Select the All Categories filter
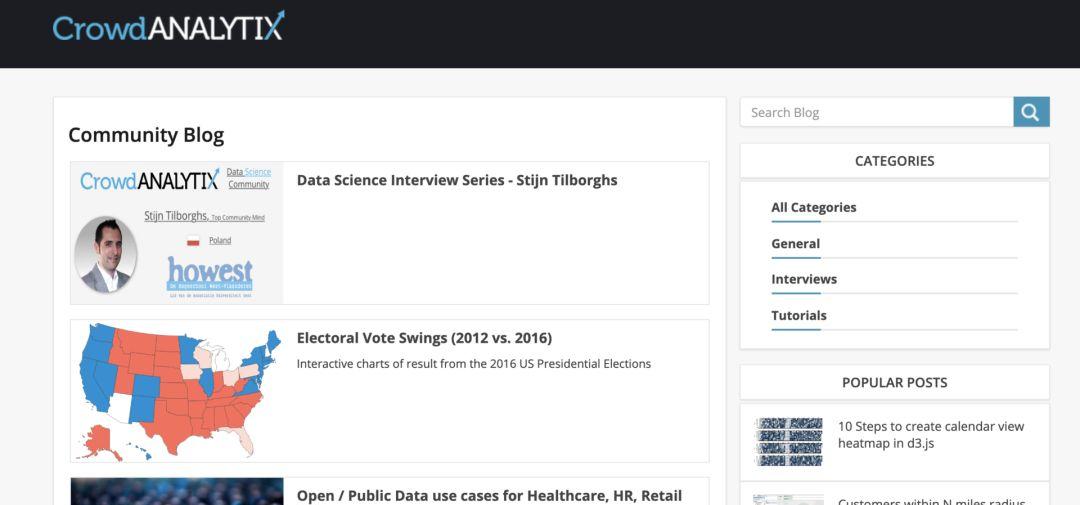Screen dimensions: 1080x505 (813, 207)
